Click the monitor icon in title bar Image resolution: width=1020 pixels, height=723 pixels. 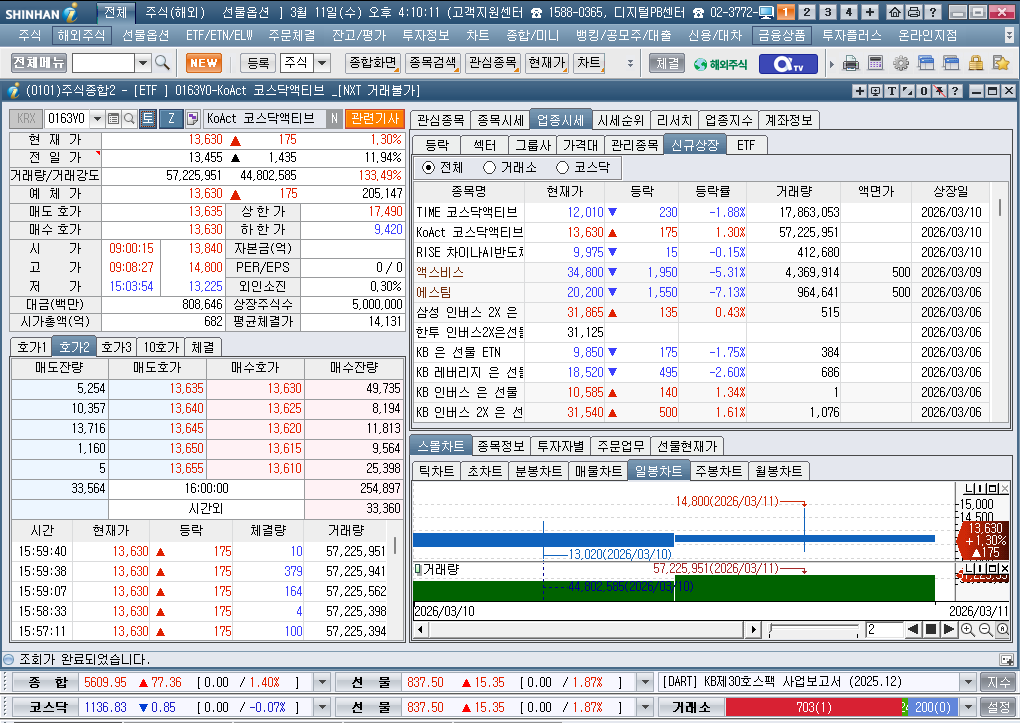click(766, 12)
